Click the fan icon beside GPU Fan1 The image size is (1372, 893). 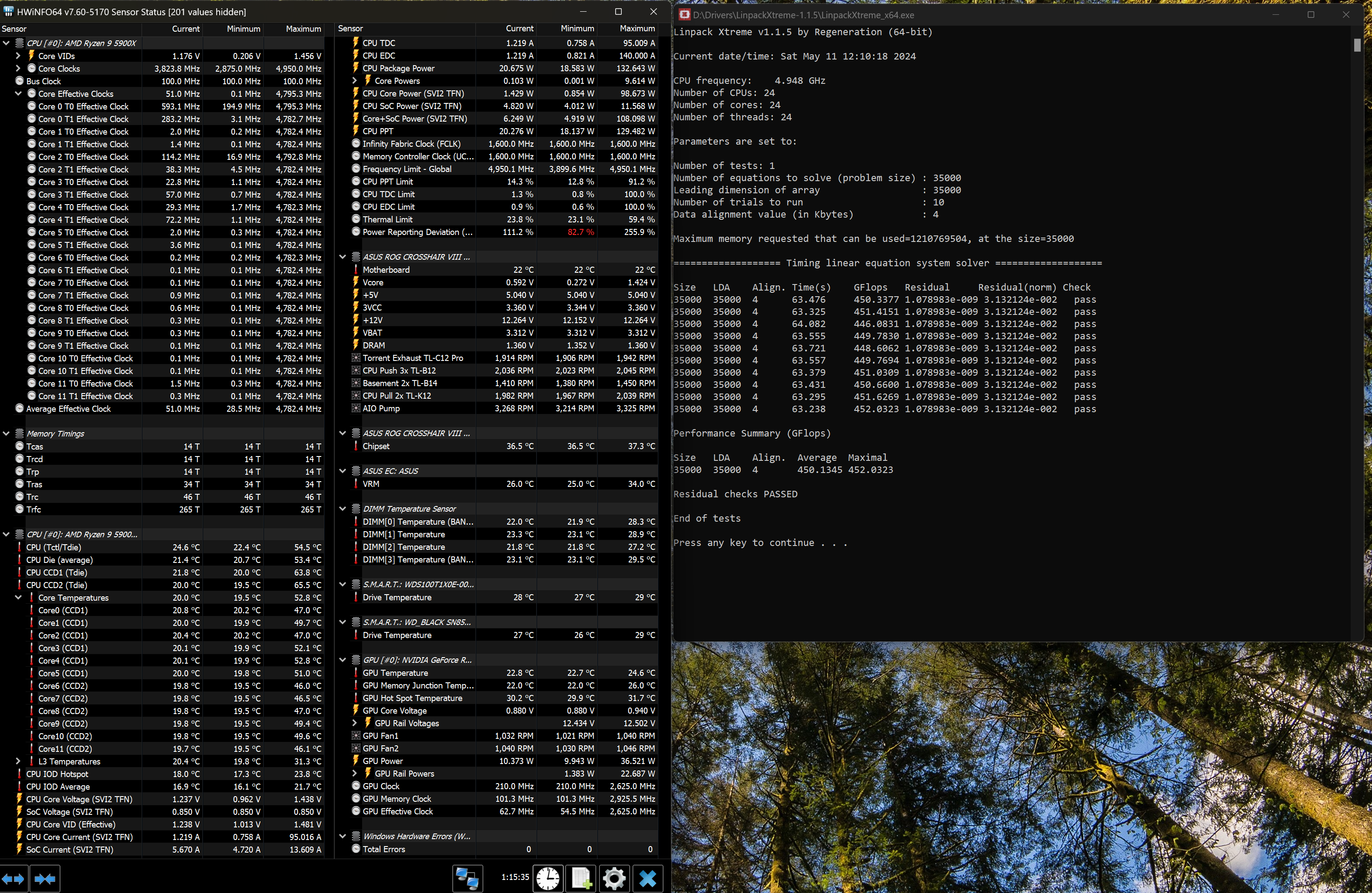(x=356, y=736)
